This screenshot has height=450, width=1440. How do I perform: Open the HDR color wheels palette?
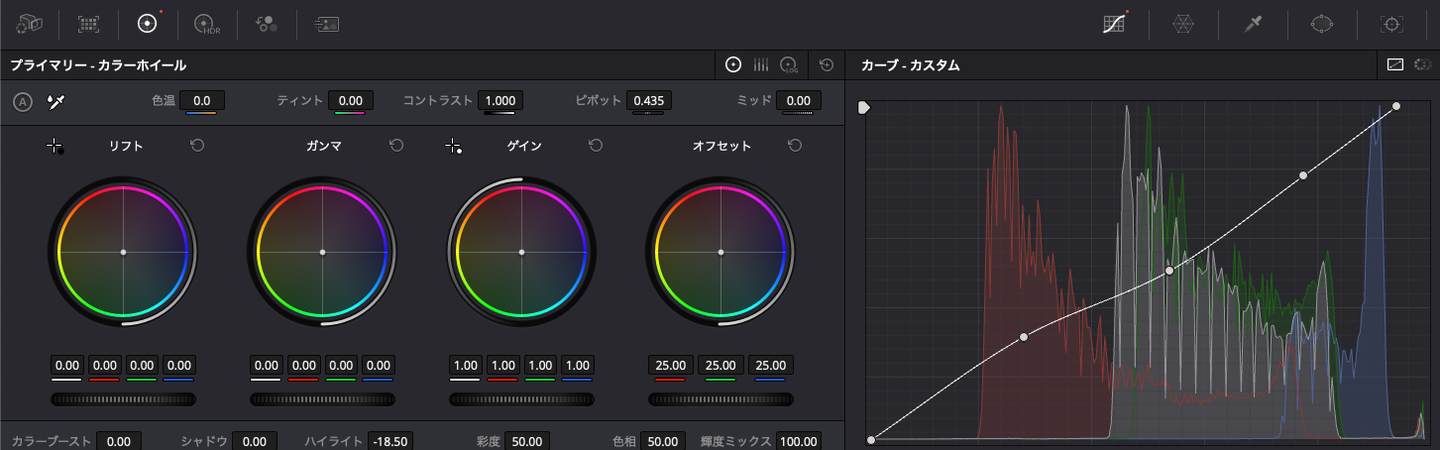[x=206, y=24]
